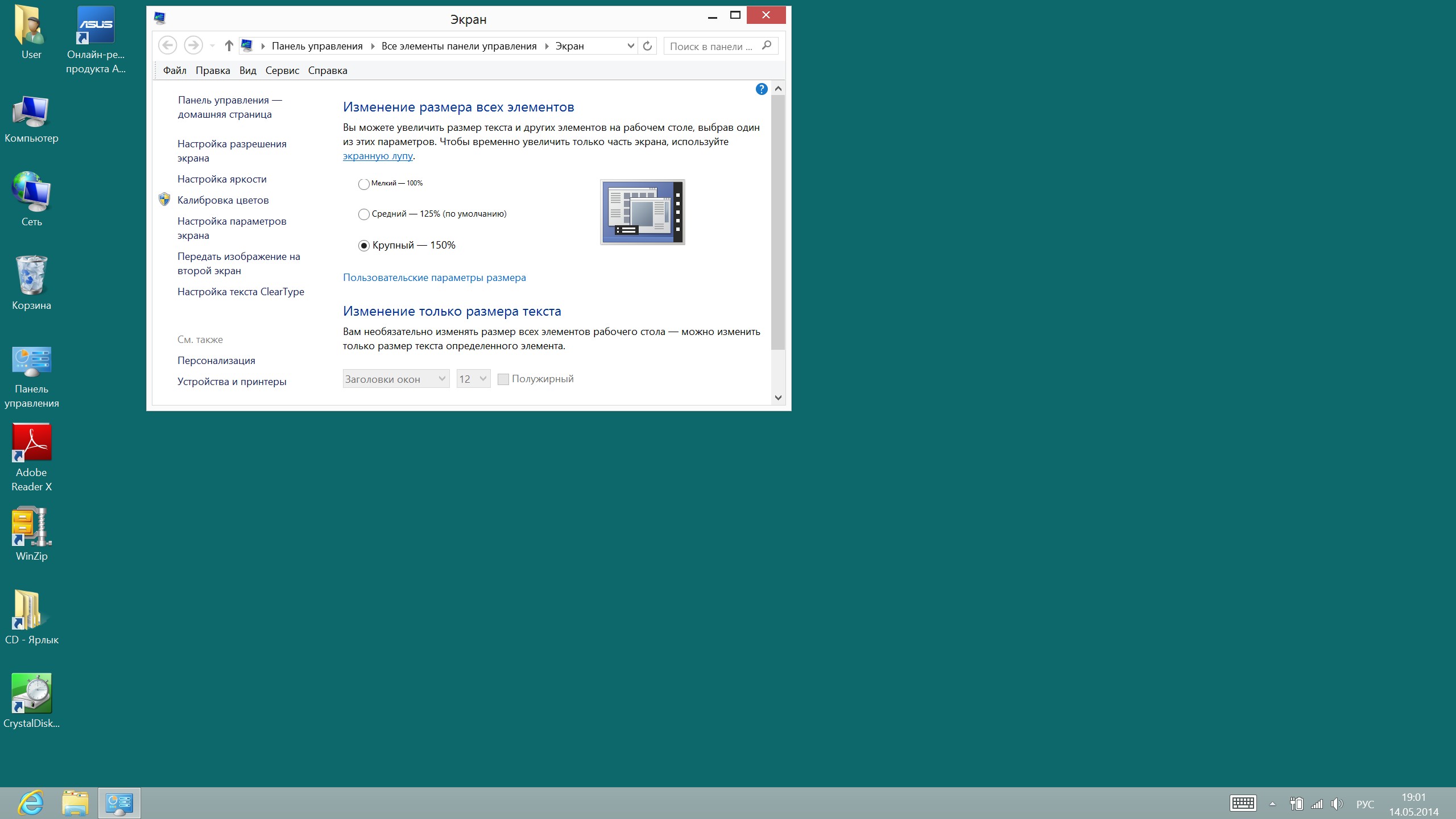
Task: Go up one folder level arrow
Action: click(229, 46)
